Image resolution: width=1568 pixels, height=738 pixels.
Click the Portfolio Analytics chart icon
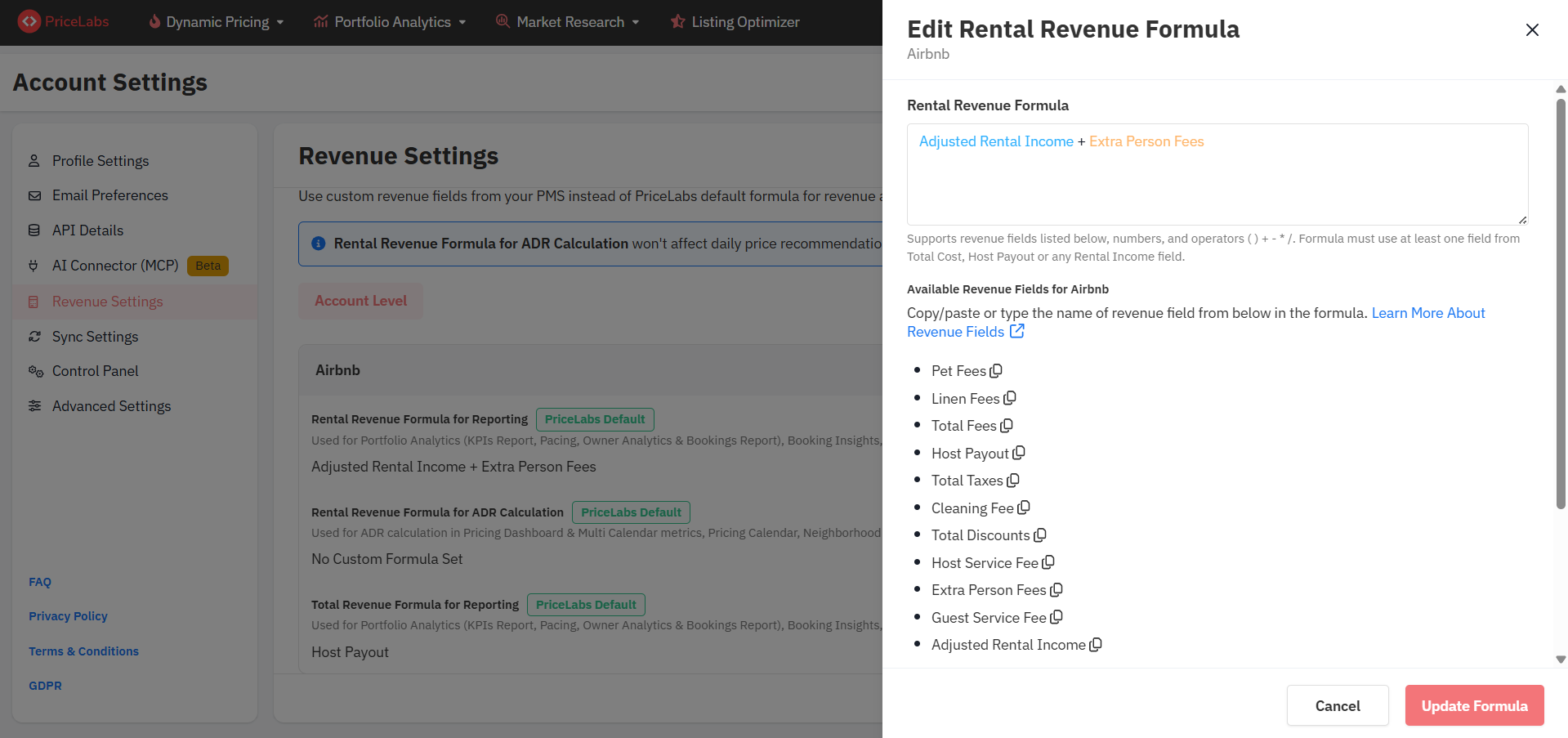[320, 21]
